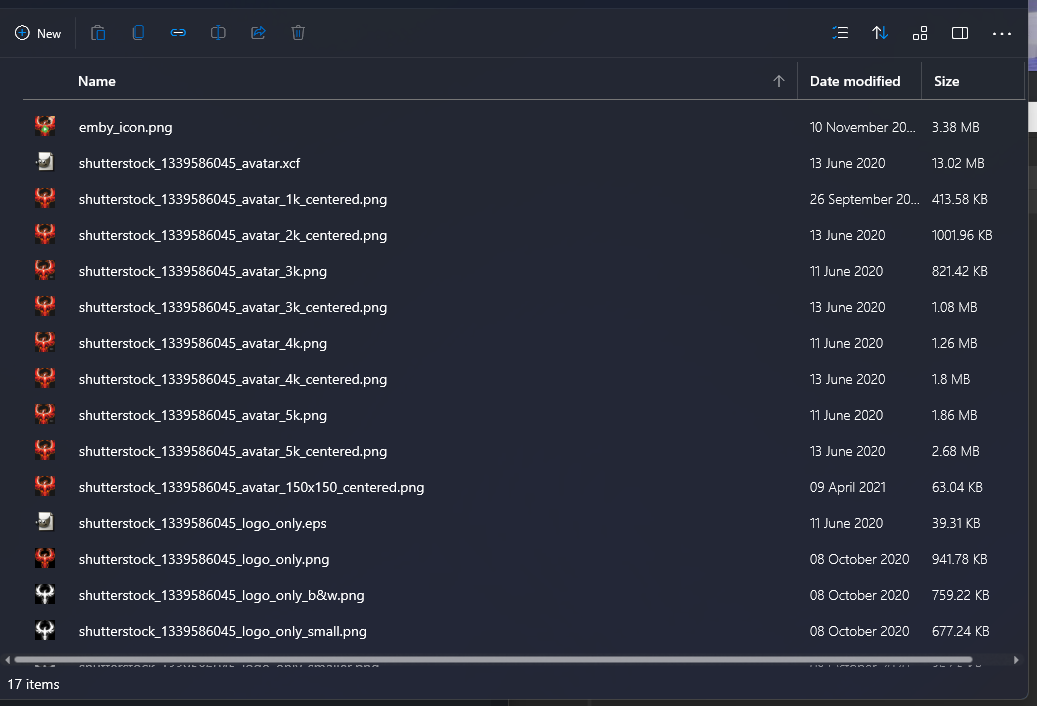
Task: Select the emby_icon.png thumbnail
Action: [x=45, y=126]
